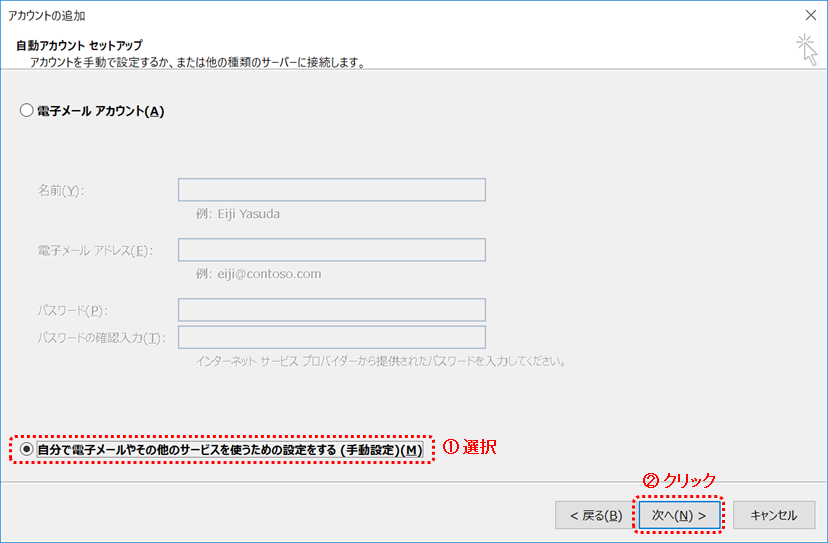The width and height of the screenshot is (828, 543).
Task: Go back with the 戻る(B) button
Action: (596, 515)
